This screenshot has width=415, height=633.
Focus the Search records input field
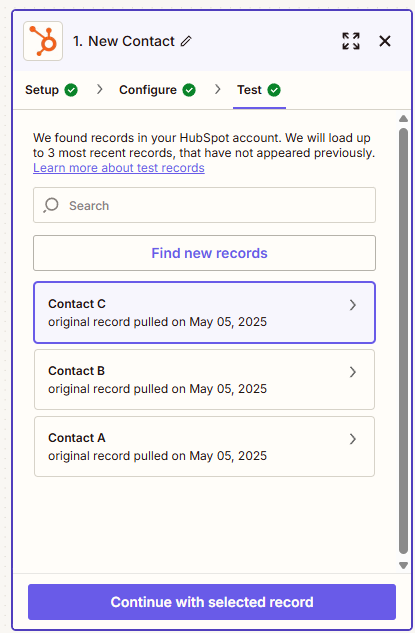coord(204,205)
